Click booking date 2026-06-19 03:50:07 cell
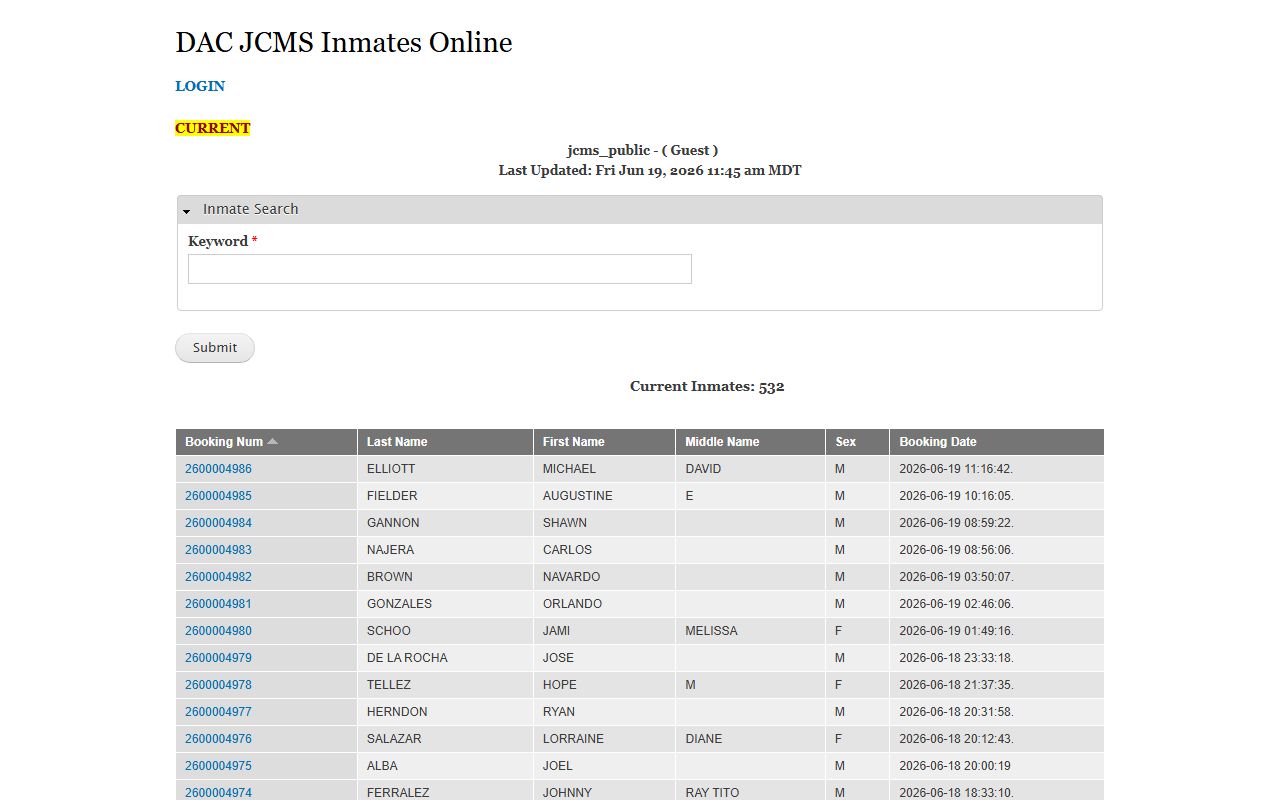Screen dimensions: 1280x800 click(x=997, y=577)
